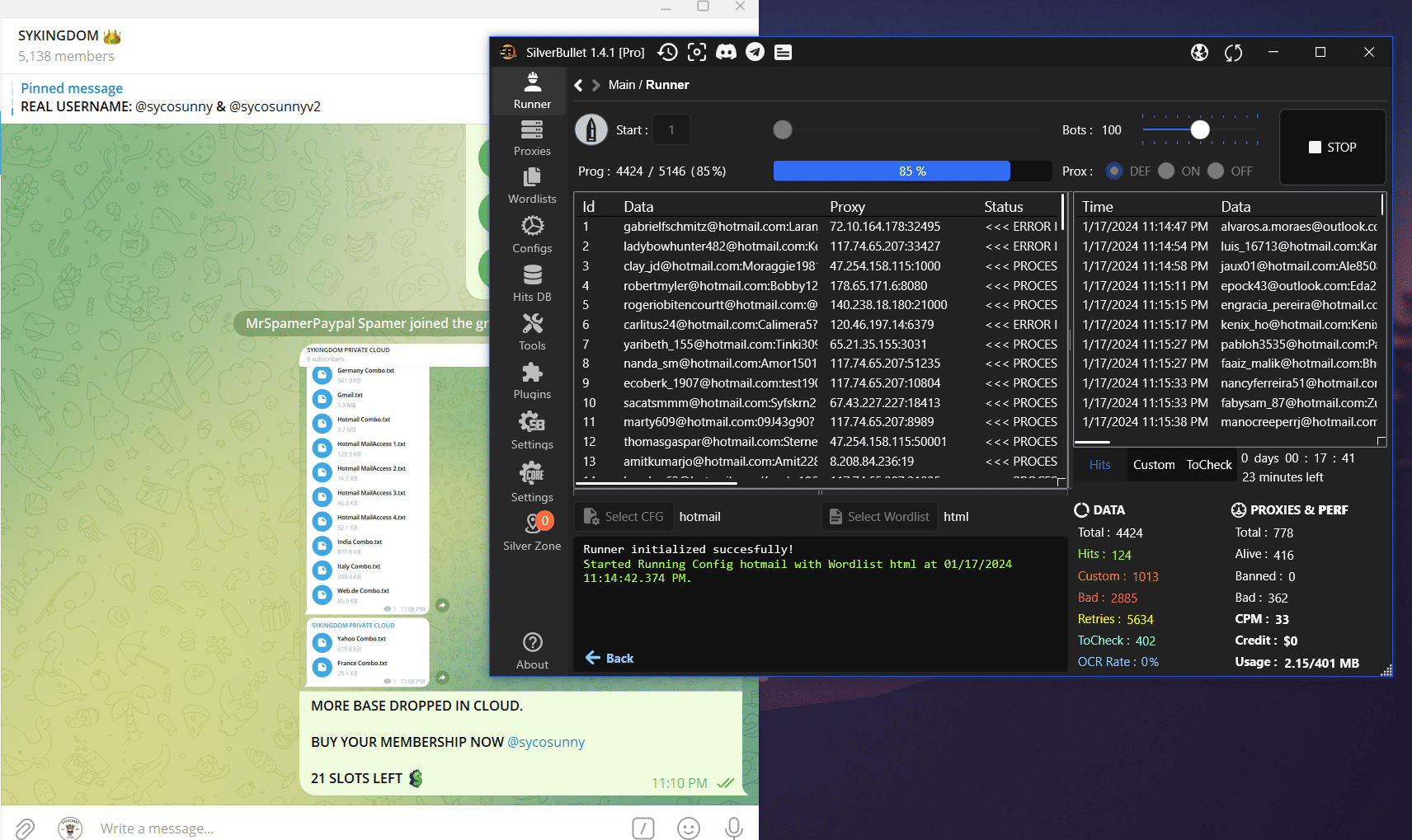1412x840 pixels.
Task: Select the DEF proxy mode radio button
Action: [1114, 171]
